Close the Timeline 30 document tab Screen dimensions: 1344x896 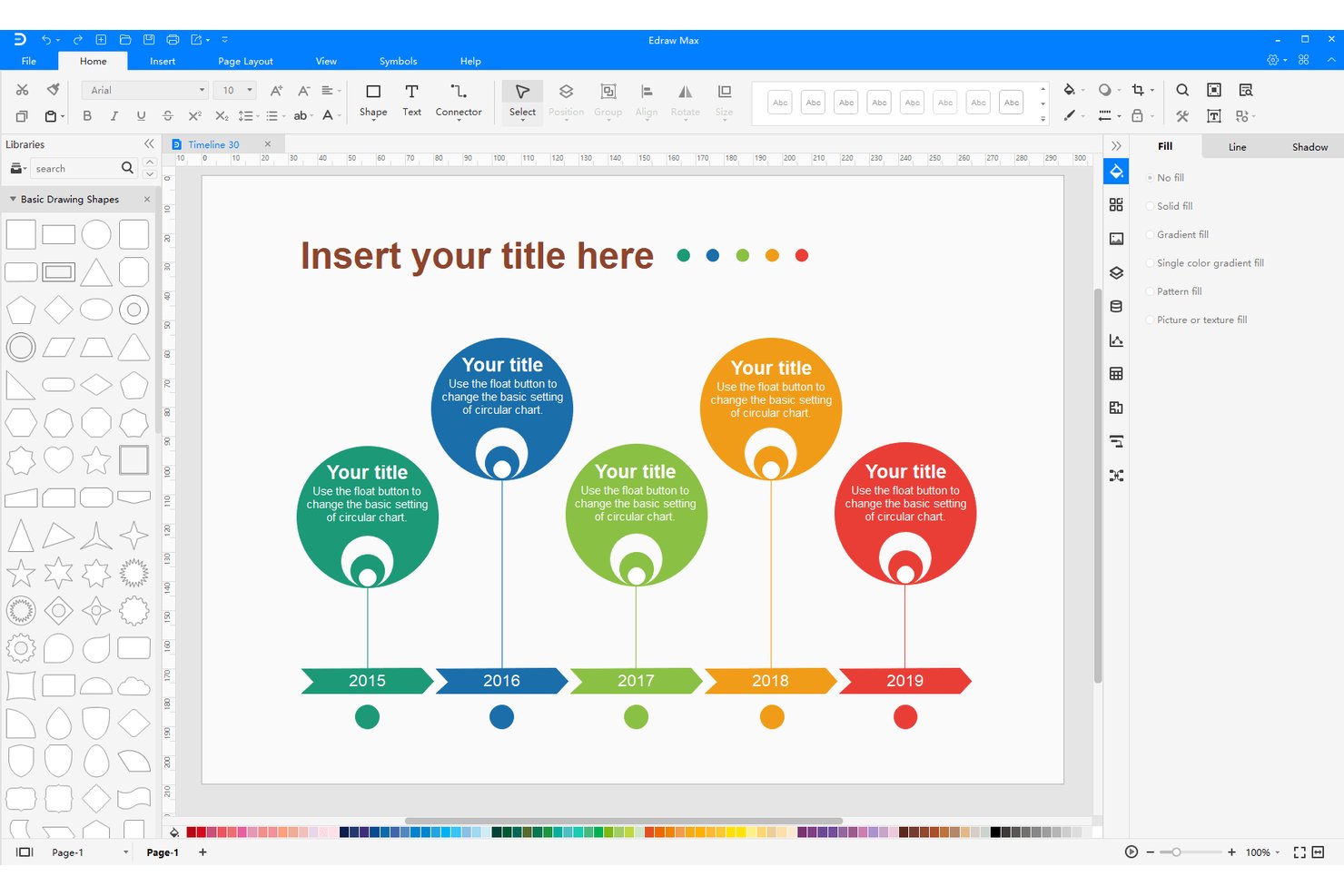coord(268,144)
